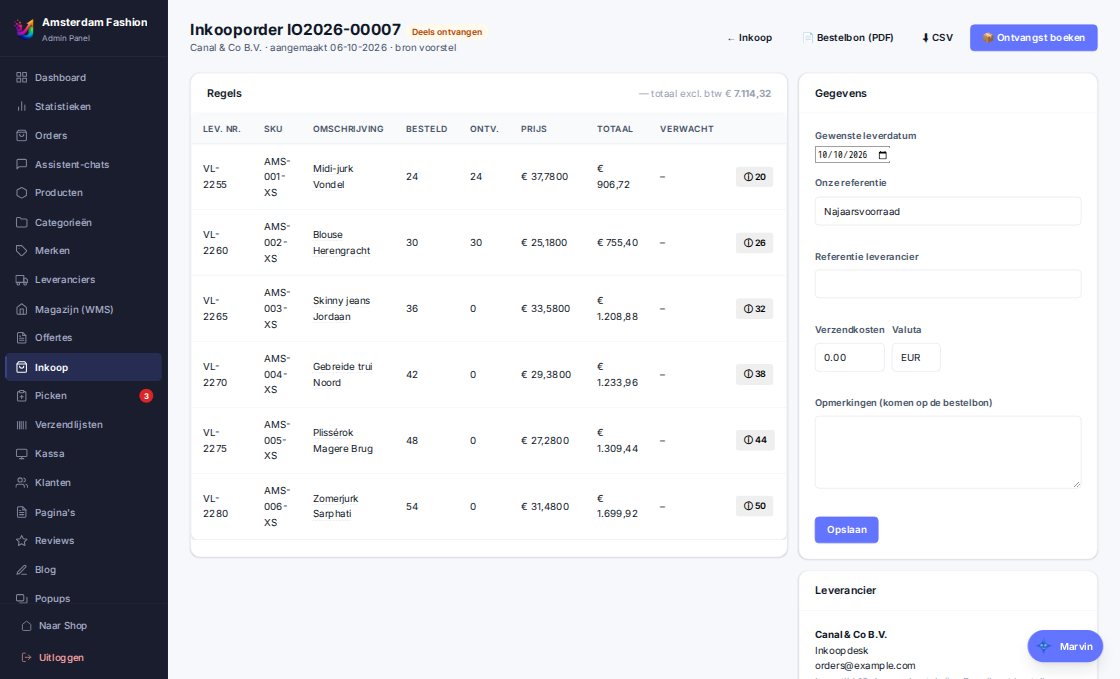Click the stock badge 50 on Zomerjurk Sarphati row

click(x=754, y=506)
